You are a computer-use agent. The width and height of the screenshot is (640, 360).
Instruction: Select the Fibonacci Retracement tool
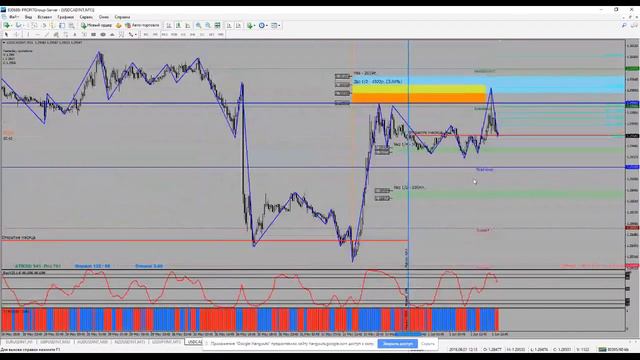(65, 35)
